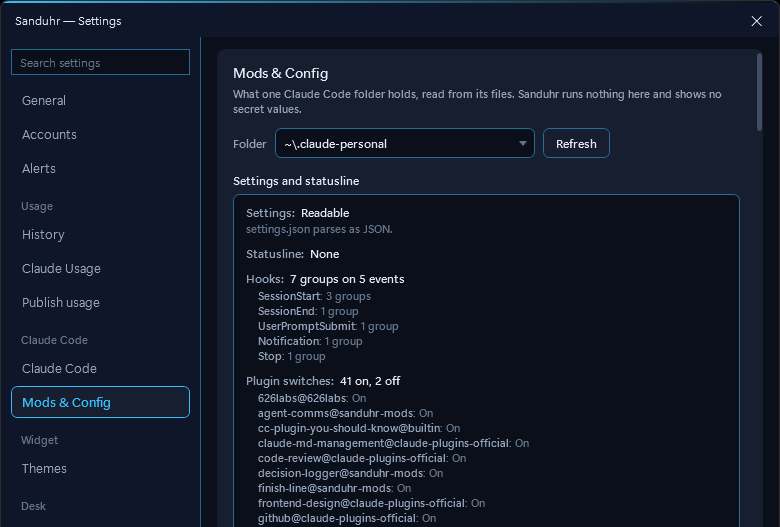Click the 'SessionEnd: 1 group' row
780x527 pixels.
coord(308,311)
